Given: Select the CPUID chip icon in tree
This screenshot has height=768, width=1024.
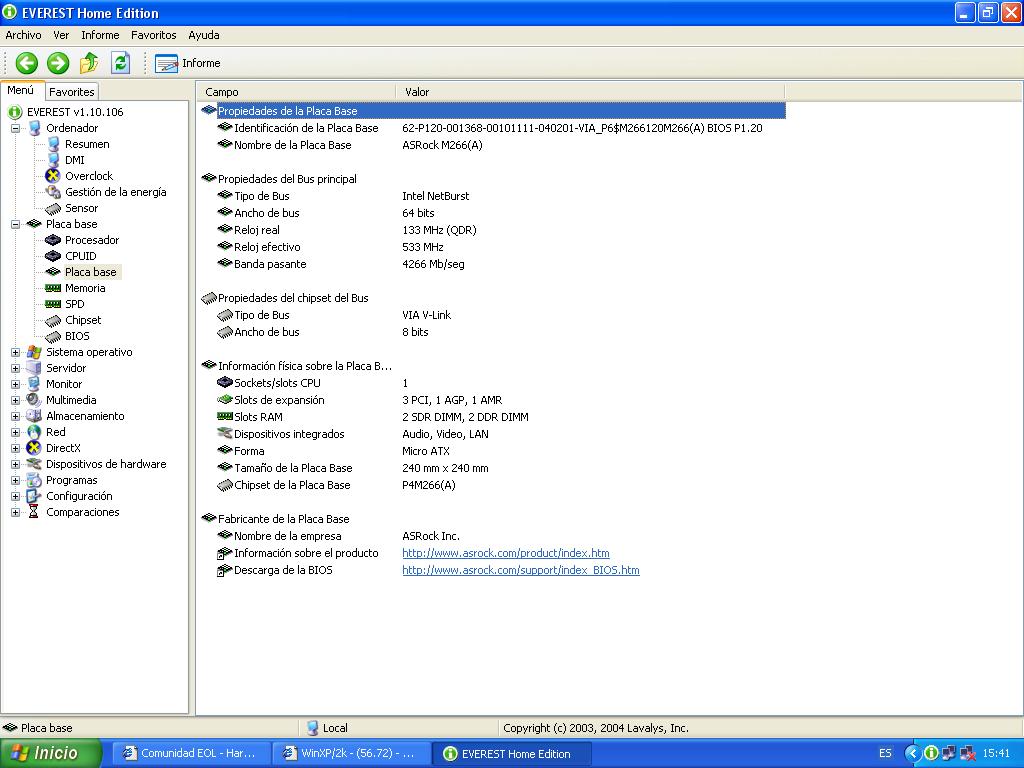Looking at the screenshot, I should click(53, 256).
